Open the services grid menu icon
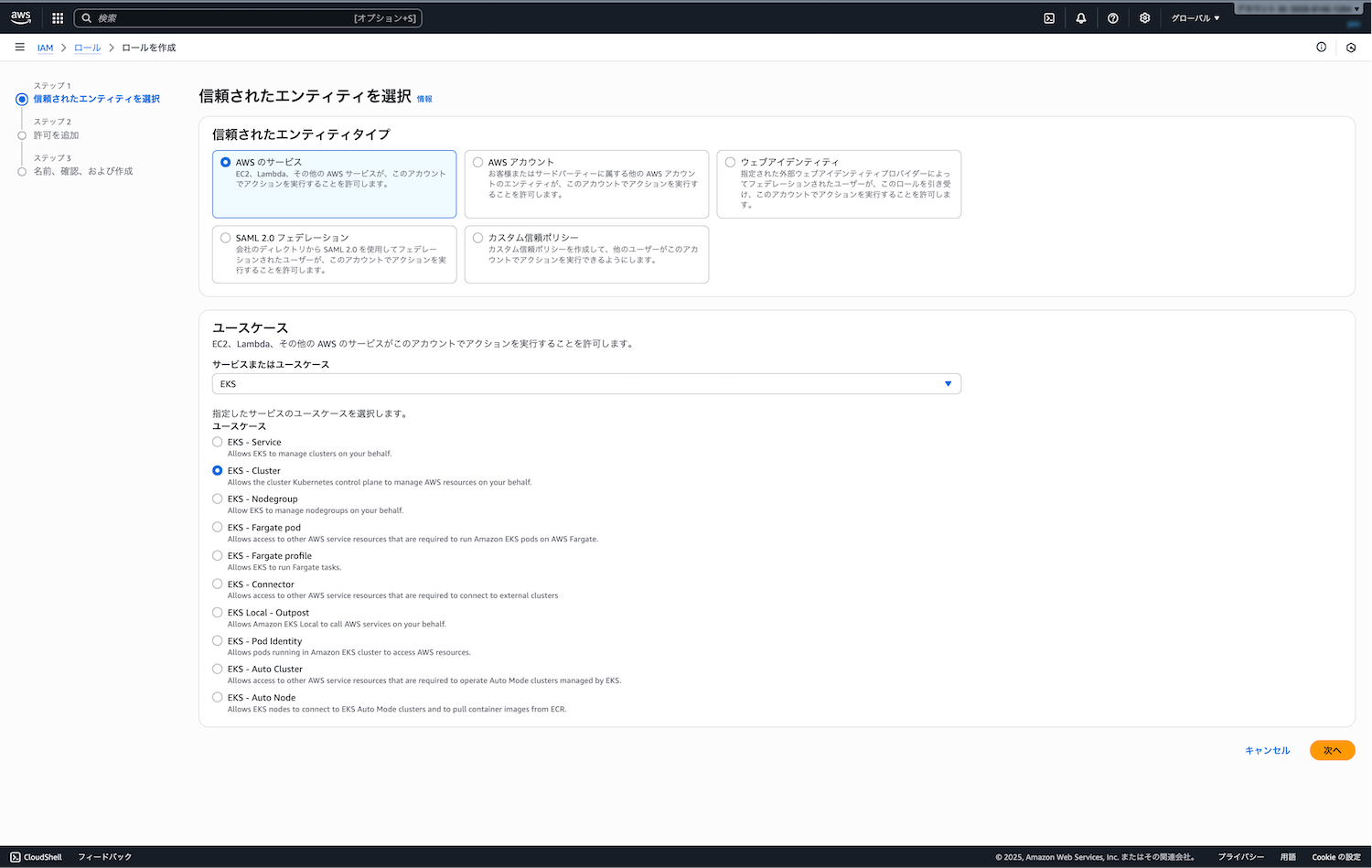 (x=58, y=18)
